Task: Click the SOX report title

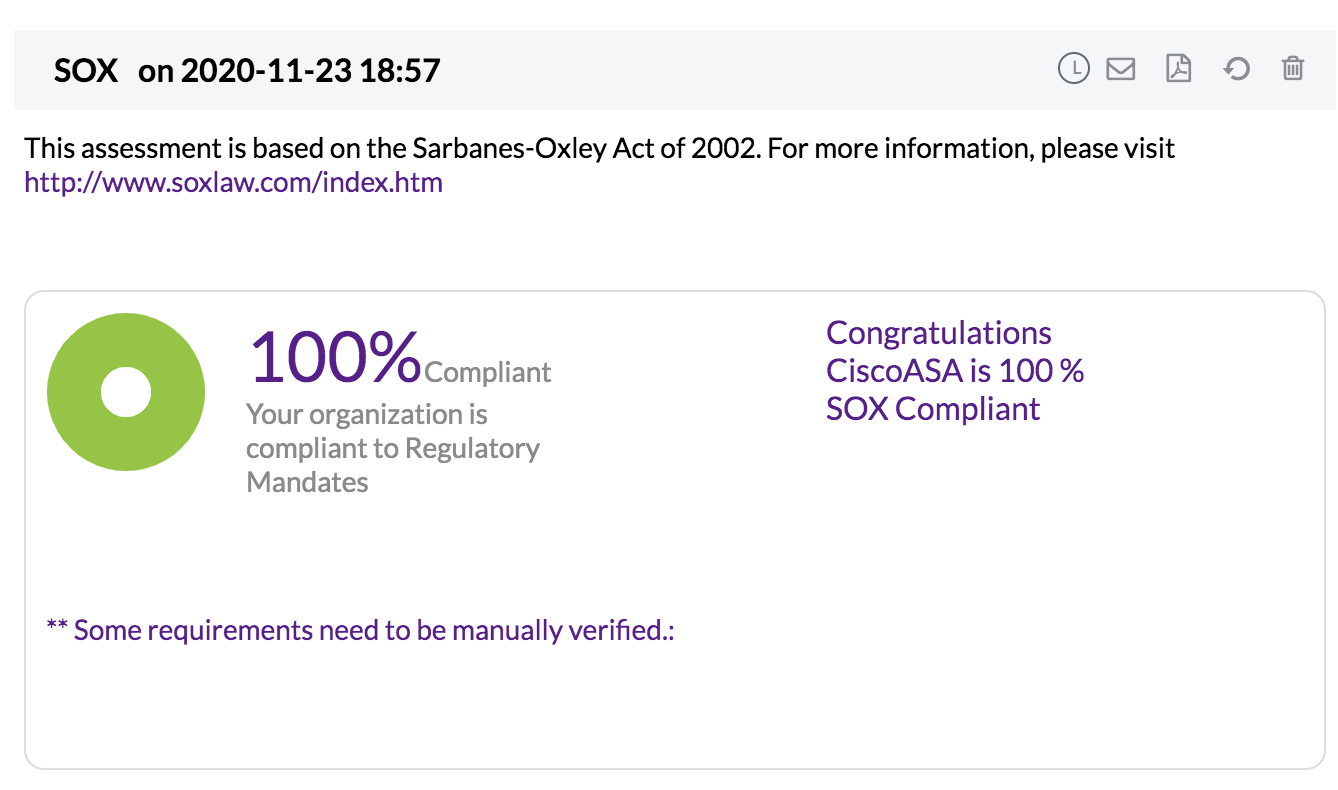Action: 86,71
